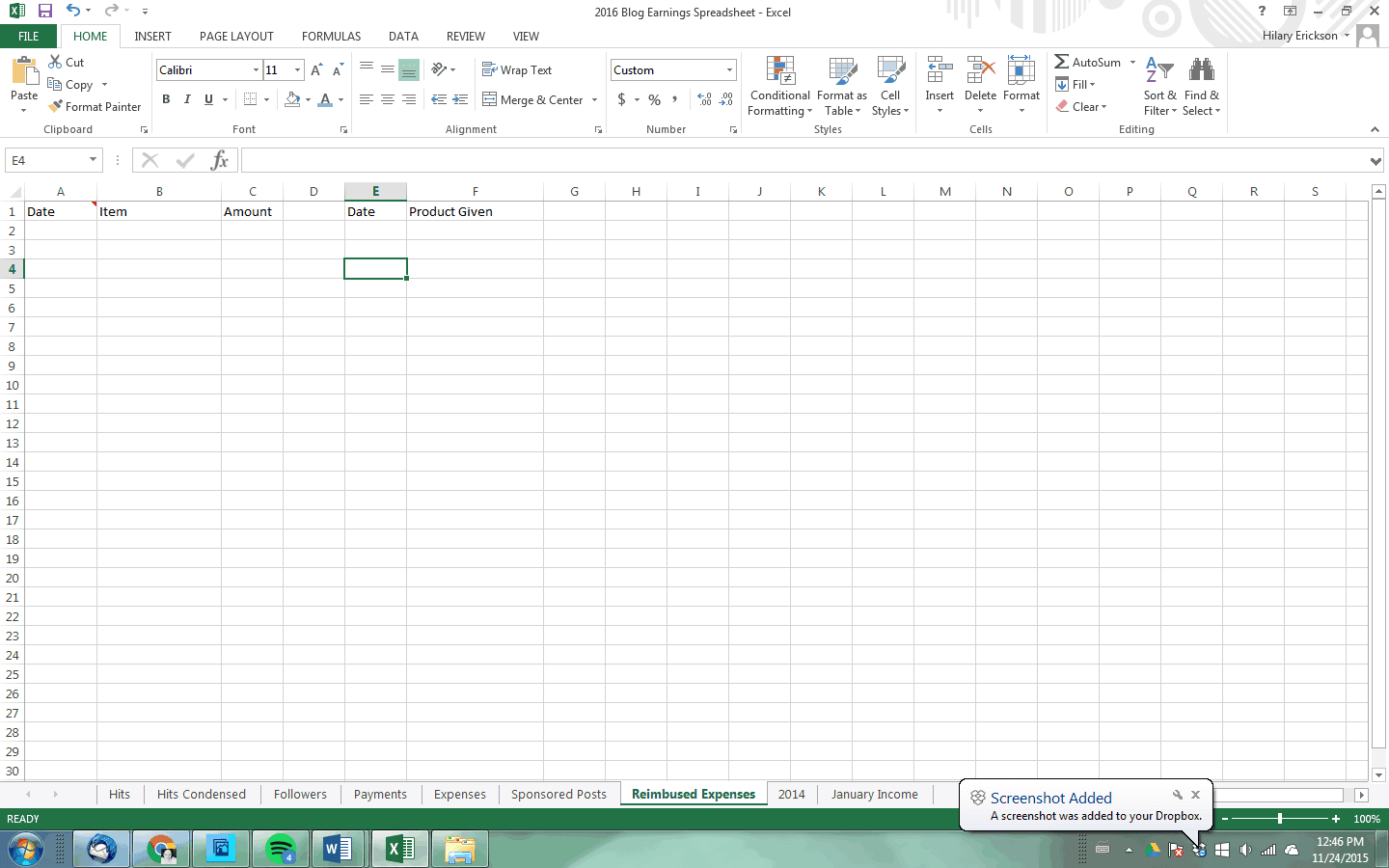Viewport: 1389px width, 868px height.
Task: Select the Product Given header cell
Action: click(x=475, y=211)
